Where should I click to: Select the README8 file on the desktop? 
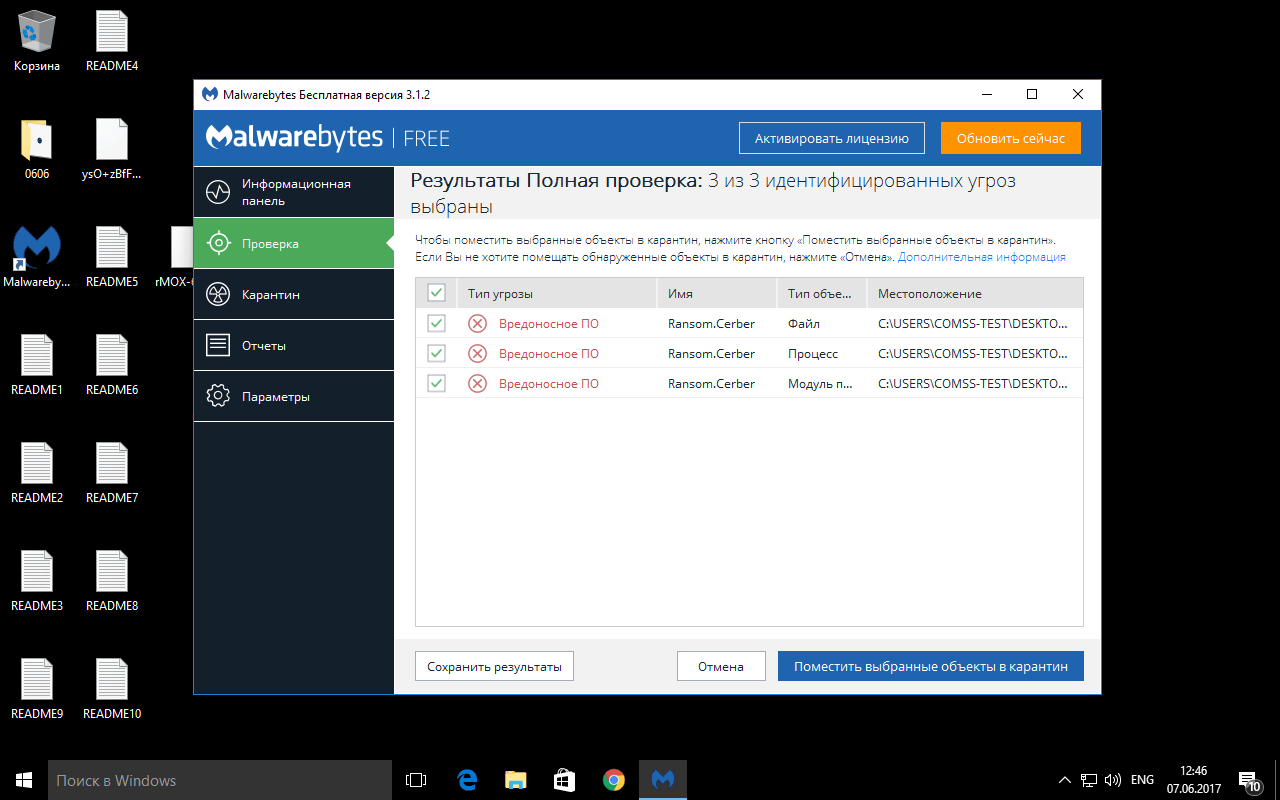pos(112,581)
